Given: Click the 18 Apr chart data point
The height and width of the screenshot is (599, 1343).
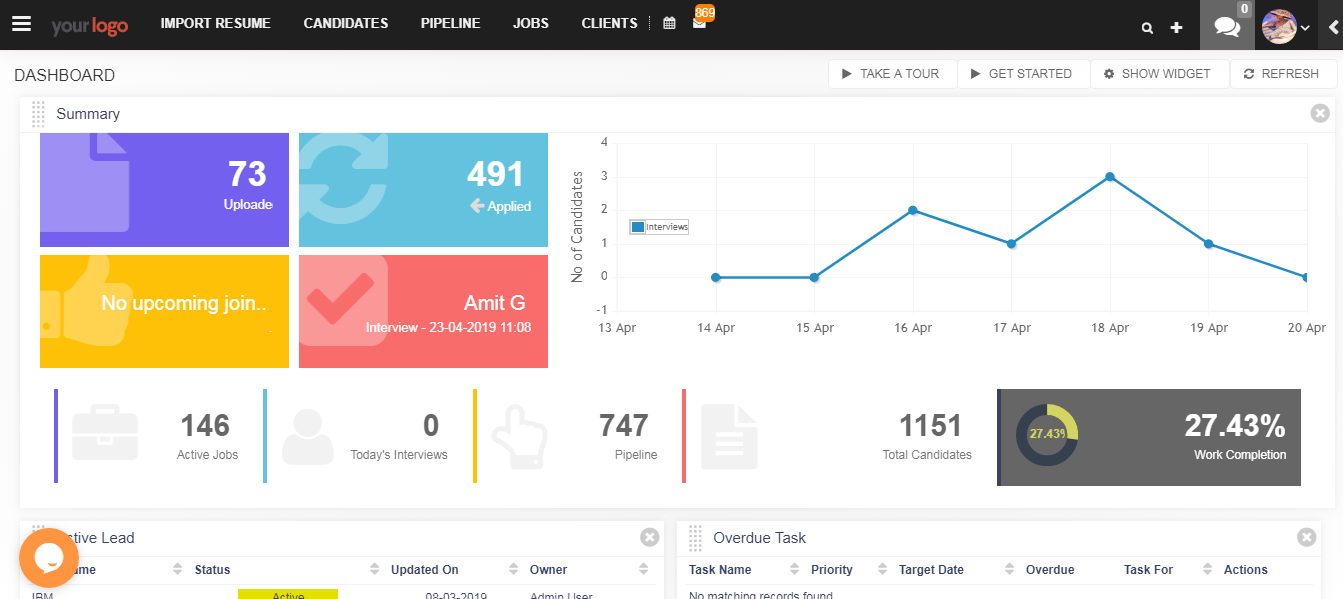Looking at the screenshot, I should (x=1110, y=177).
